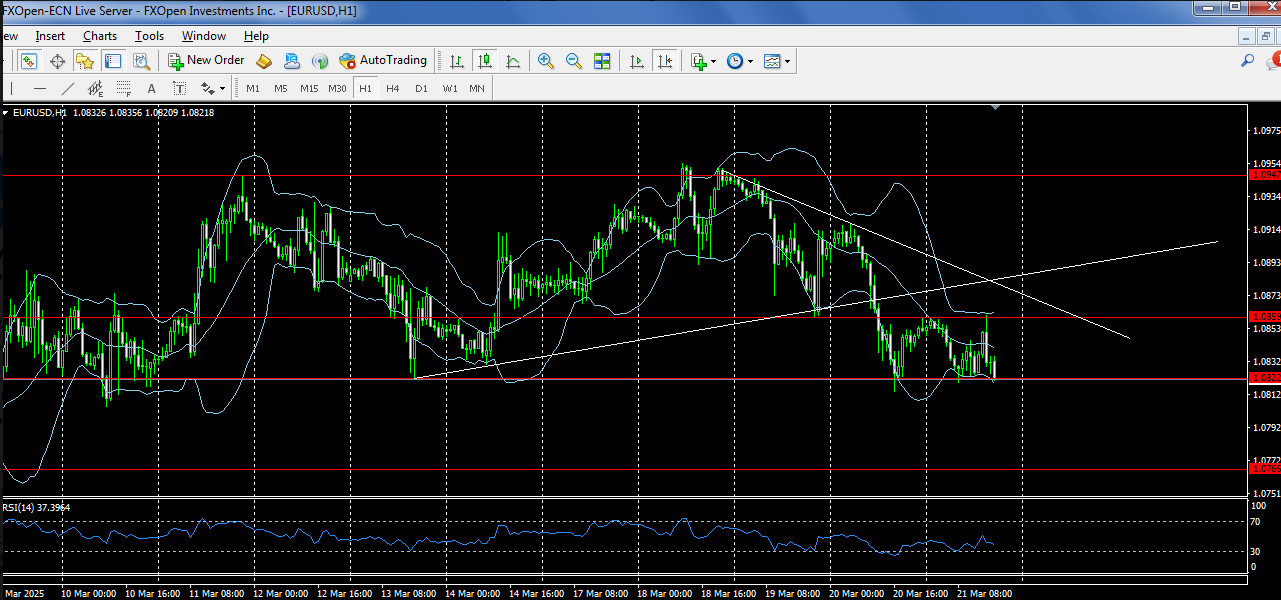Open the Insert menu
This screenshot has height=600, width=1281.
(50, 36)
